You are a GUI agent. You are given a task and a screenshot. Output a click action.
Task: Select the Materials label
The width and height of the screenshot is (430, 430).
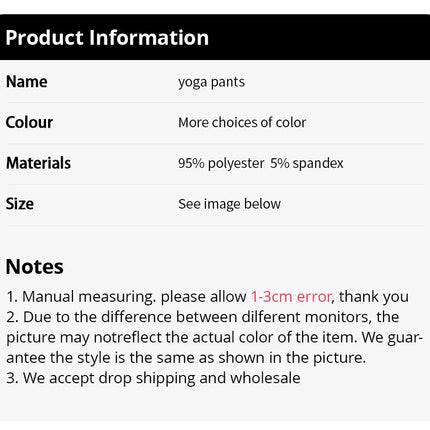tap(38, 163)
